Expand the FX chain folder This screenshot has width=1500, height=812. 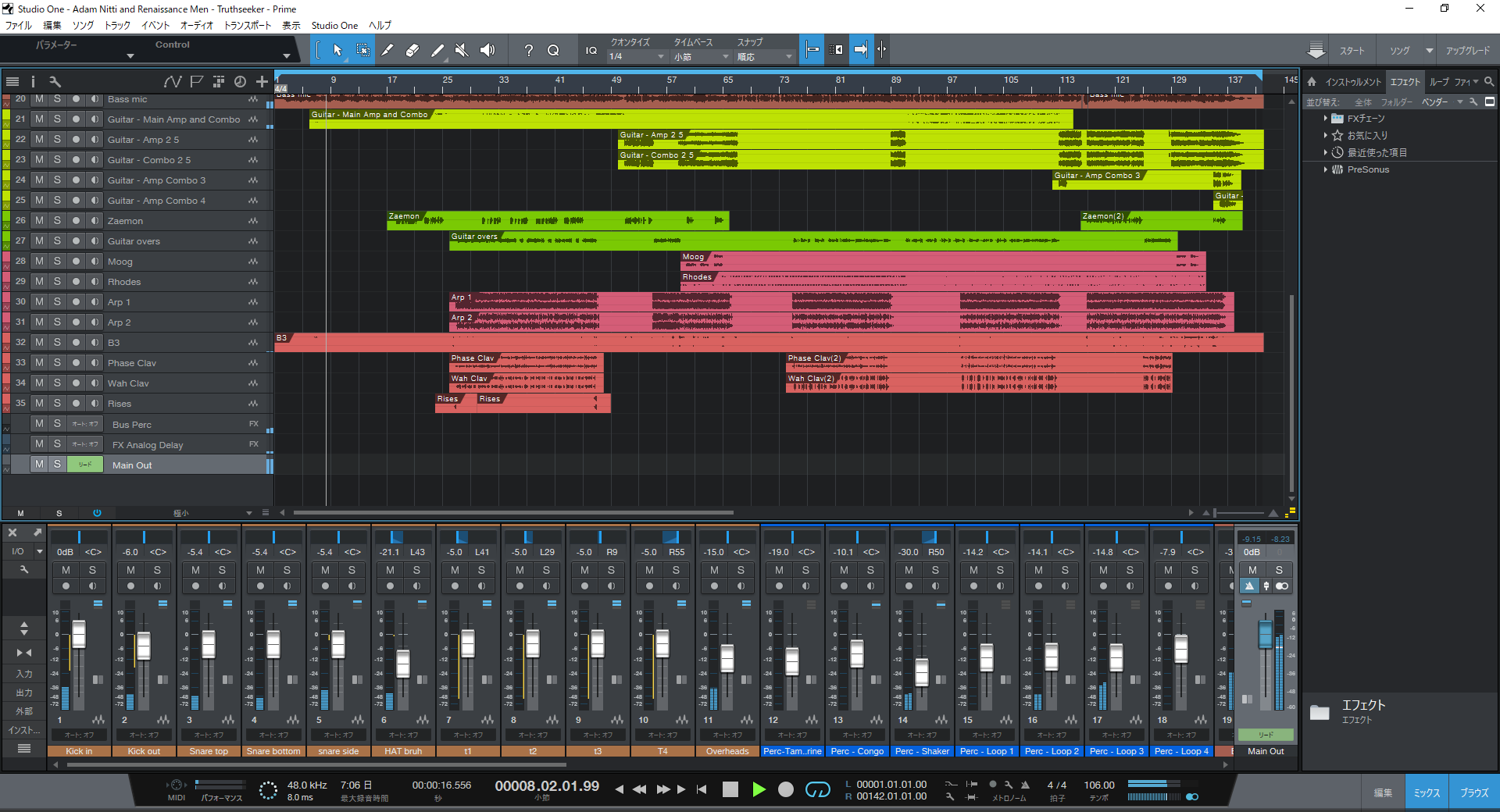coord(1326,119)
